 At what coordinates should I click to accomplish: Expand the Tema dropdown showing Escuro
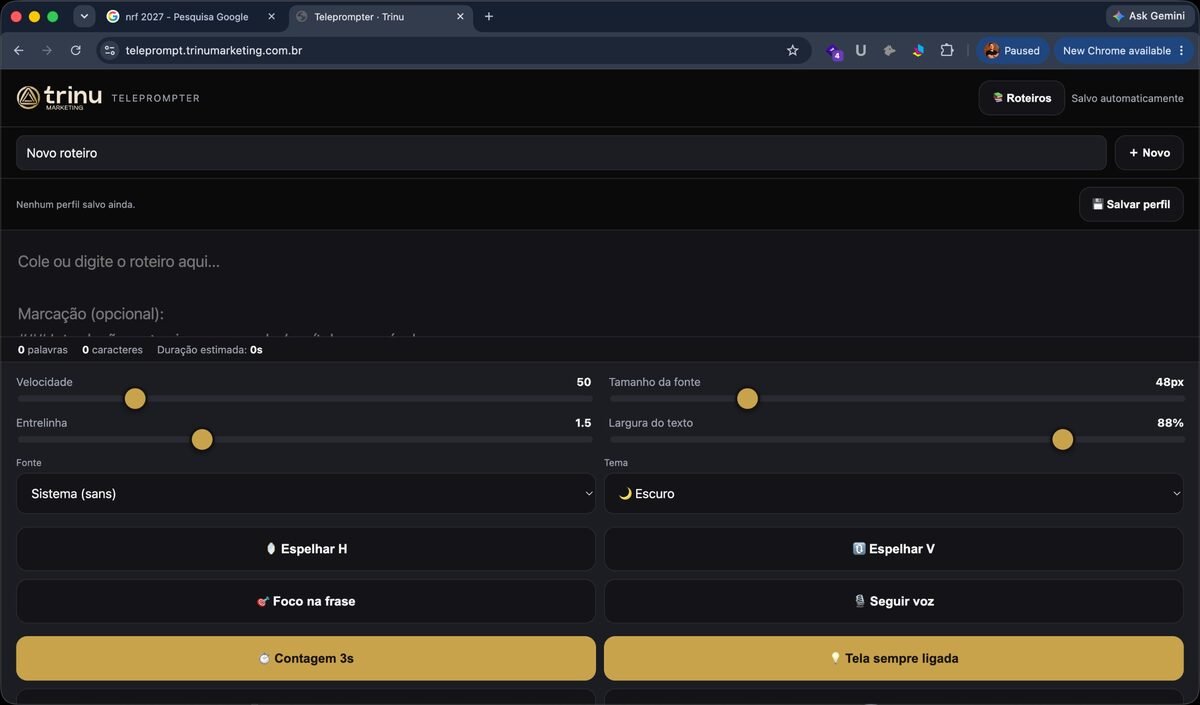(894, 493)
